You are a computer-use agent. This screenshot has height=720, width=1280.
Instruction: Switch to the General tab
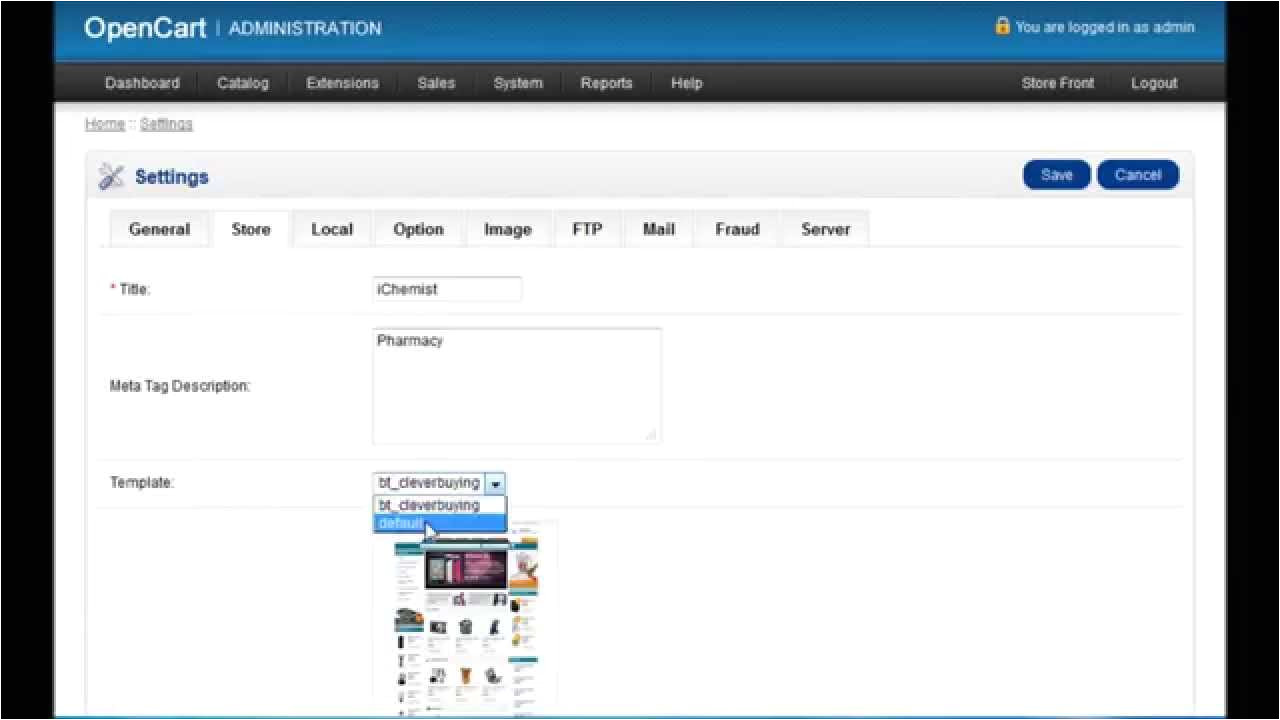pos(159,229)
